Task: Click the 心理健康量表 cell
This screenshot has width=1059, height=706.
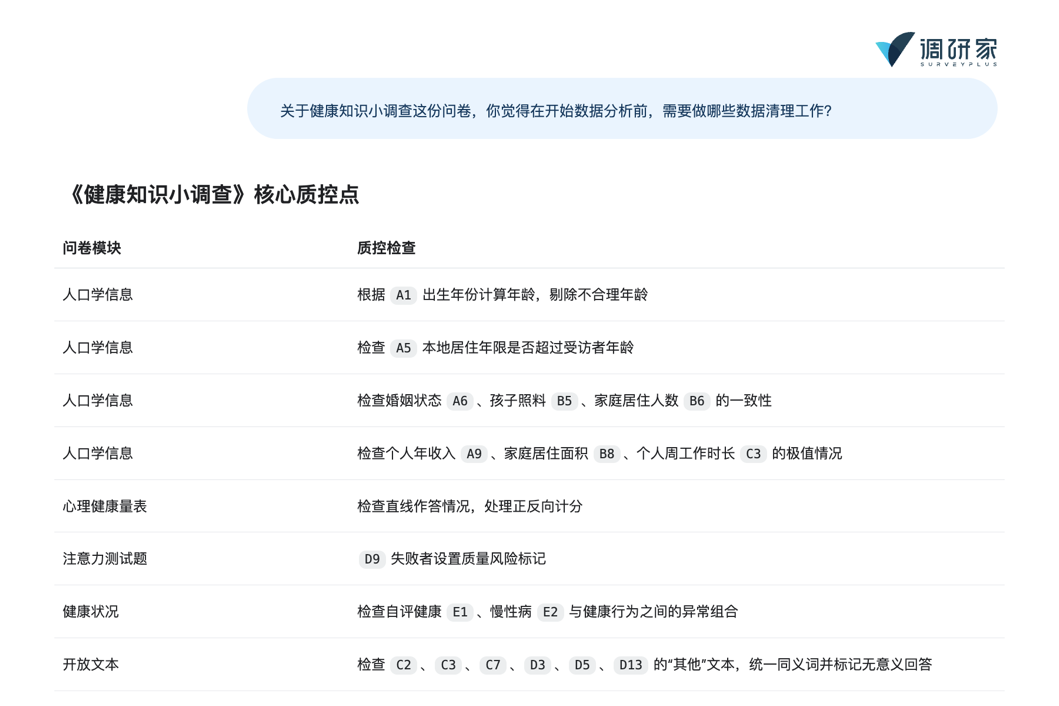Action: [105, 506]
